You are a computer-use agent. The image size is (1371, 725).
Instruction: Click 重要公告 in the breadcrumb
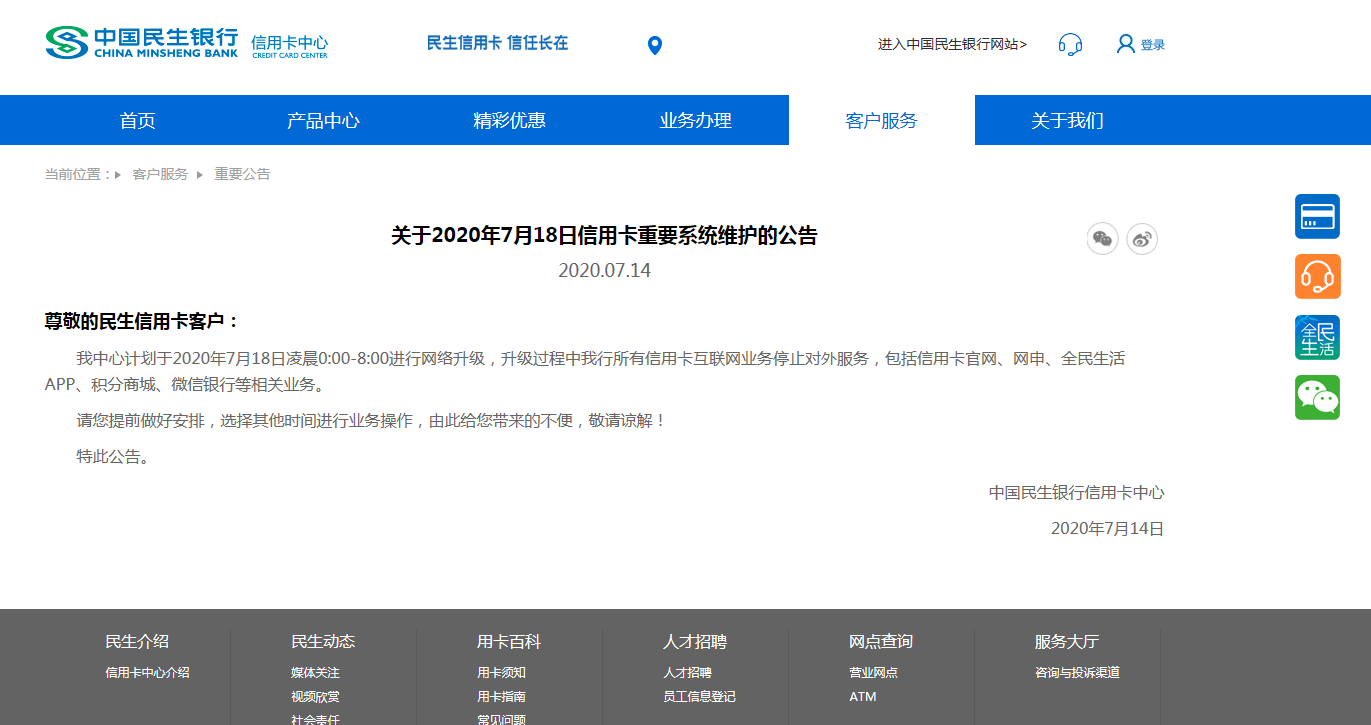(242, 174)
